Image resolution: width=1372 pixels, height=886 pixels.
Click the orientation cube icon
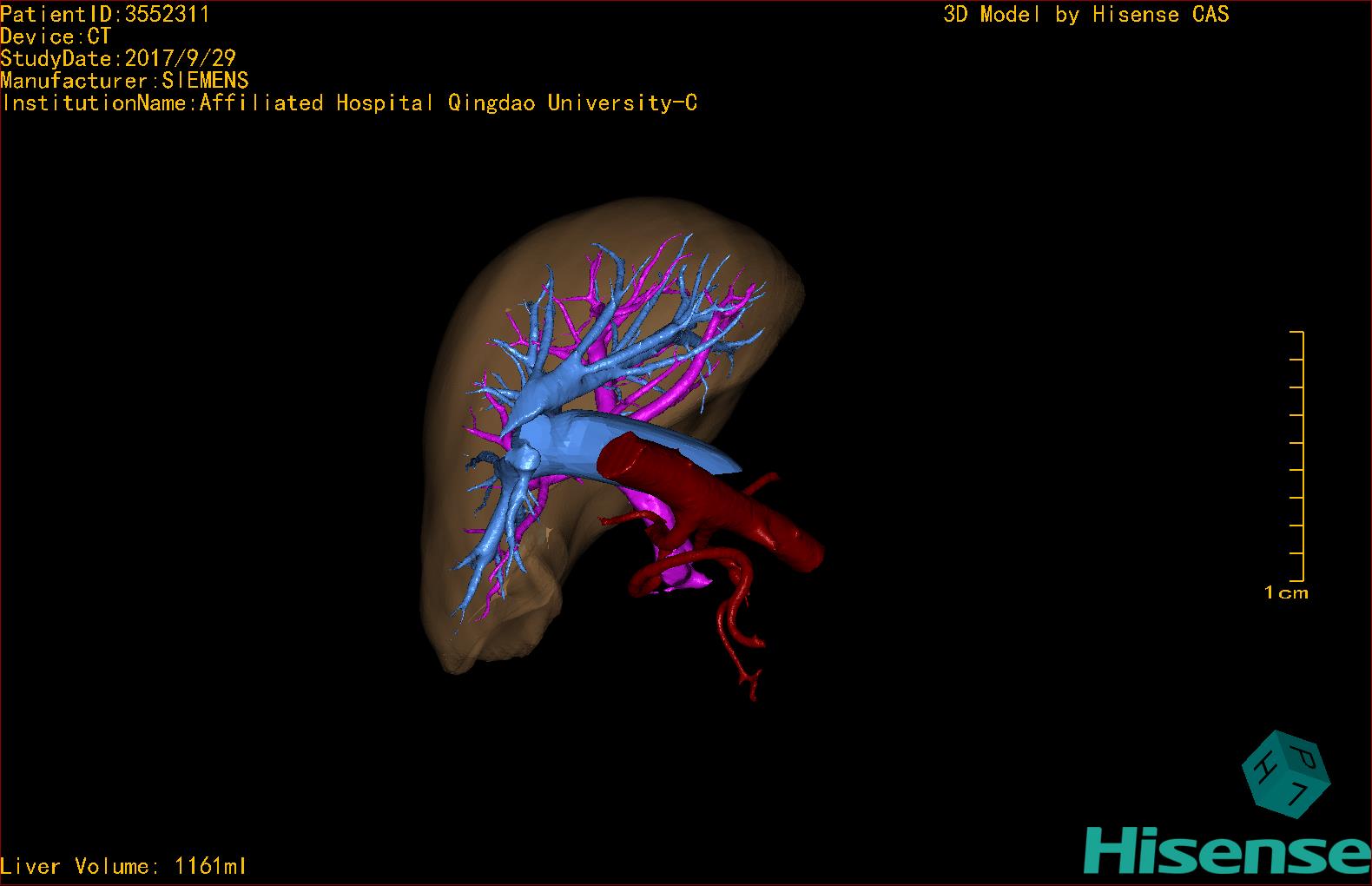click(x=1286, y=774)
